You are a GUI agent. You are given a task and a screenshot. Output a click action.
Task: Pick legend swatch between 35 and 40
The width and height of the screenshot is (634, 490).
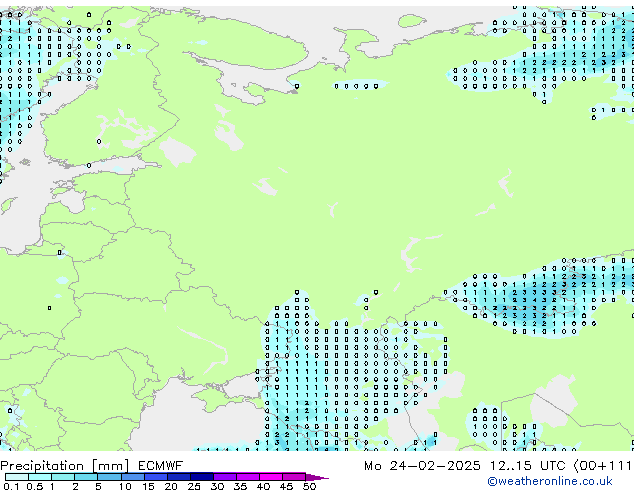[248, 477]
